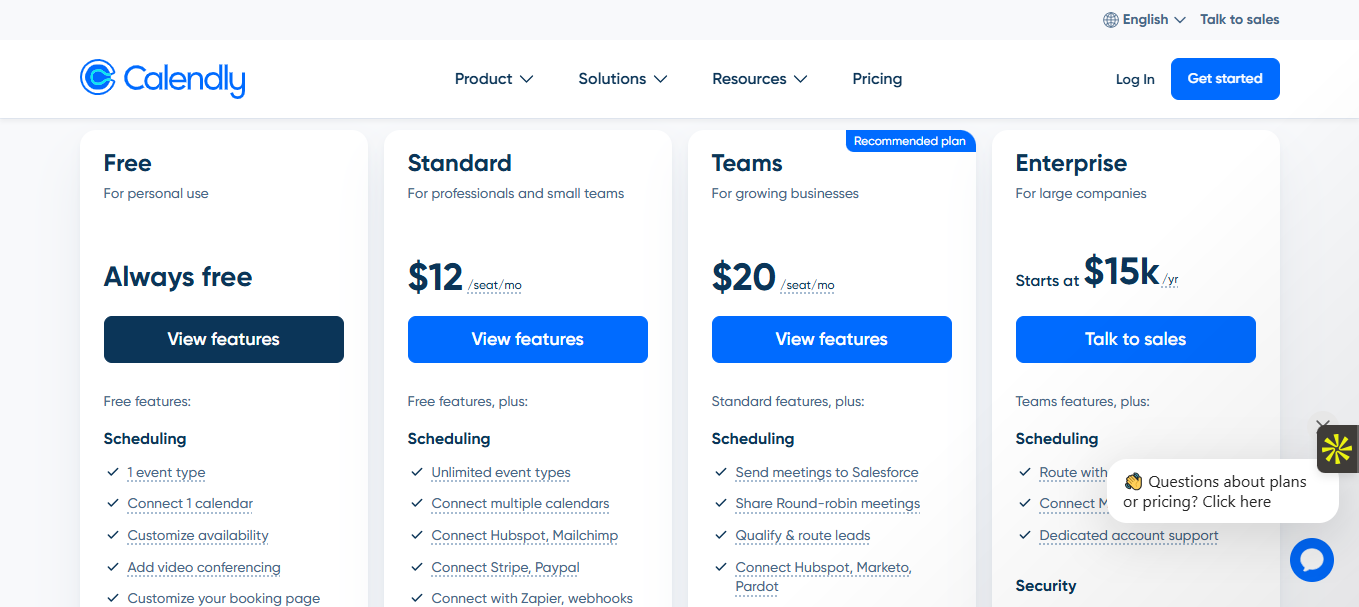Go to the Pricing page
The width and height of the screenshot is (1359, 607).
(x=877, y=79)
